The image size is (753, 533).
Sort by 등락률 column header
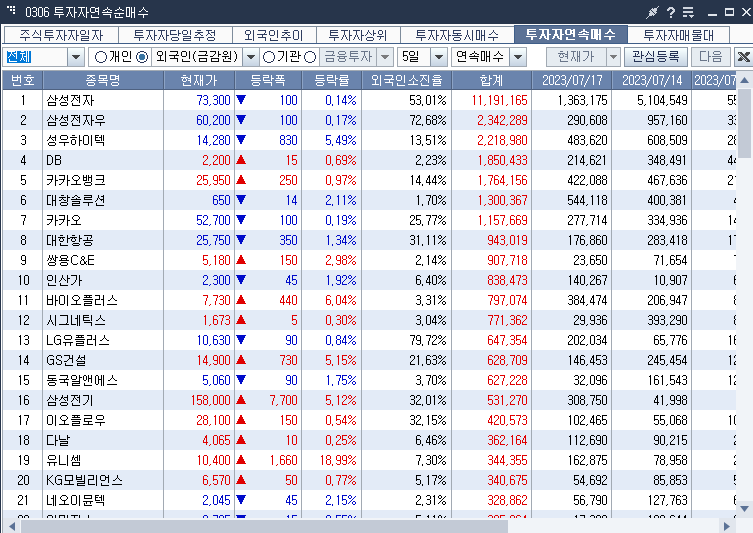(x=331, y=80)
